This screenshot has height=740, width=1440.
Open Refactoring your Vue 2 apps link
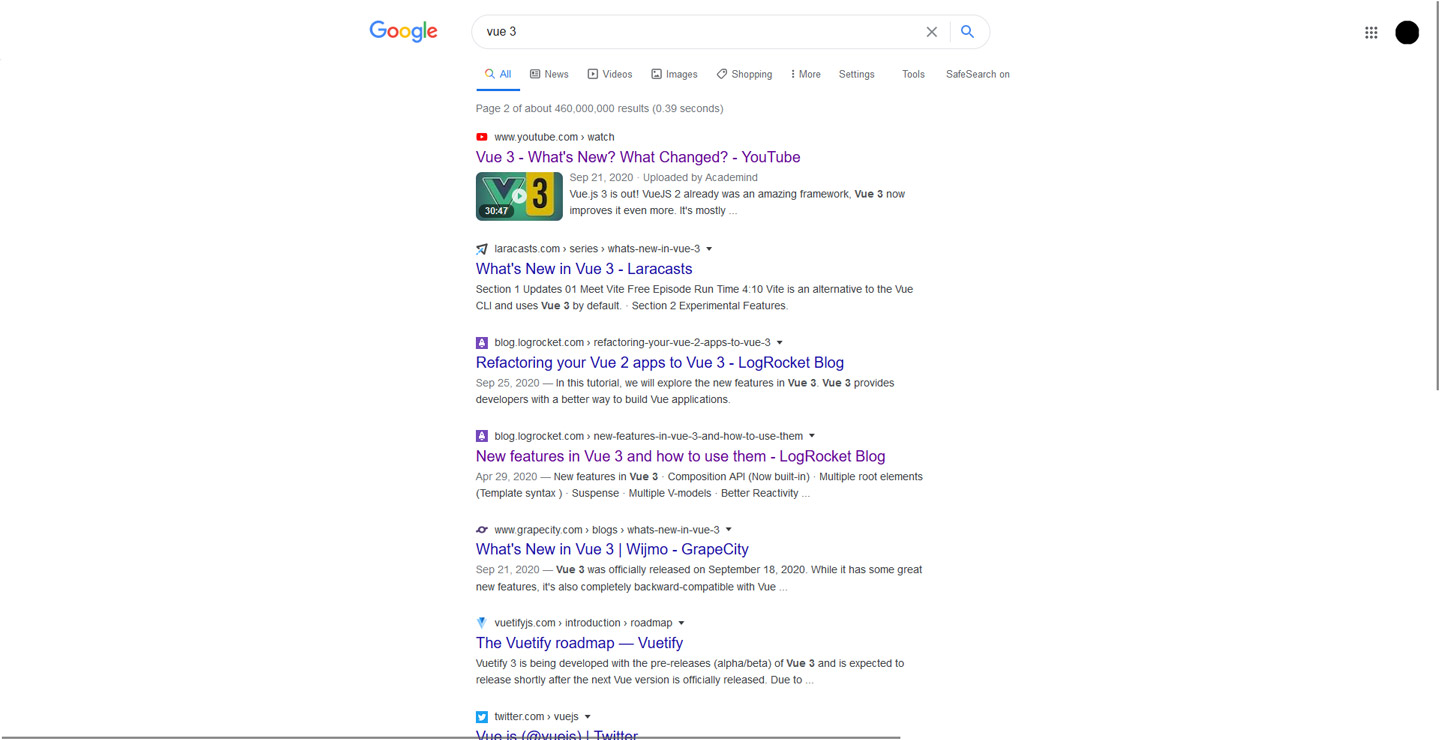pyautogui.click(x=660, y=363)
